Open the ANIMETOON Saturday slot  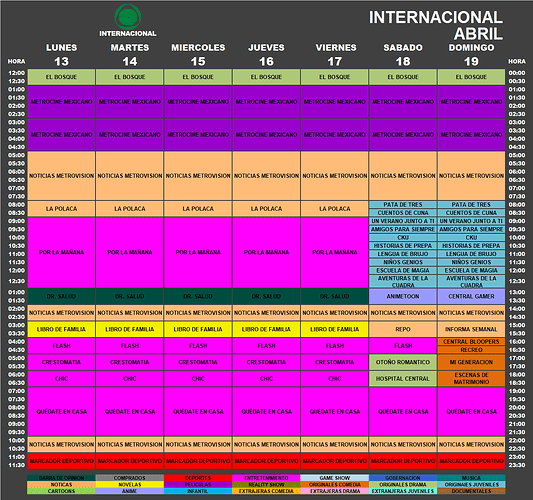(403, 296)
